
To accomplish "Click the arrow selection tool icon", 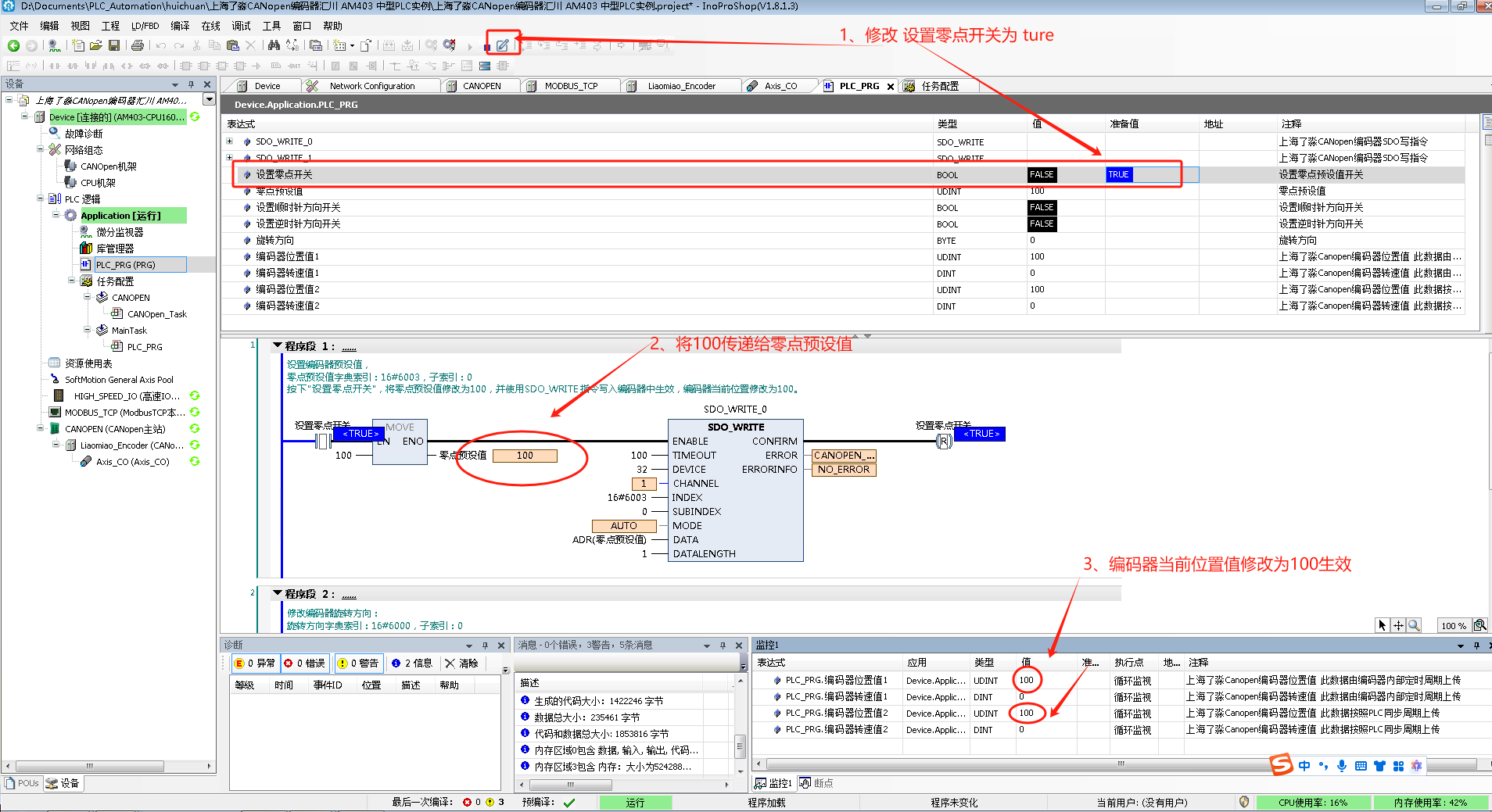I will (1383, 625).
